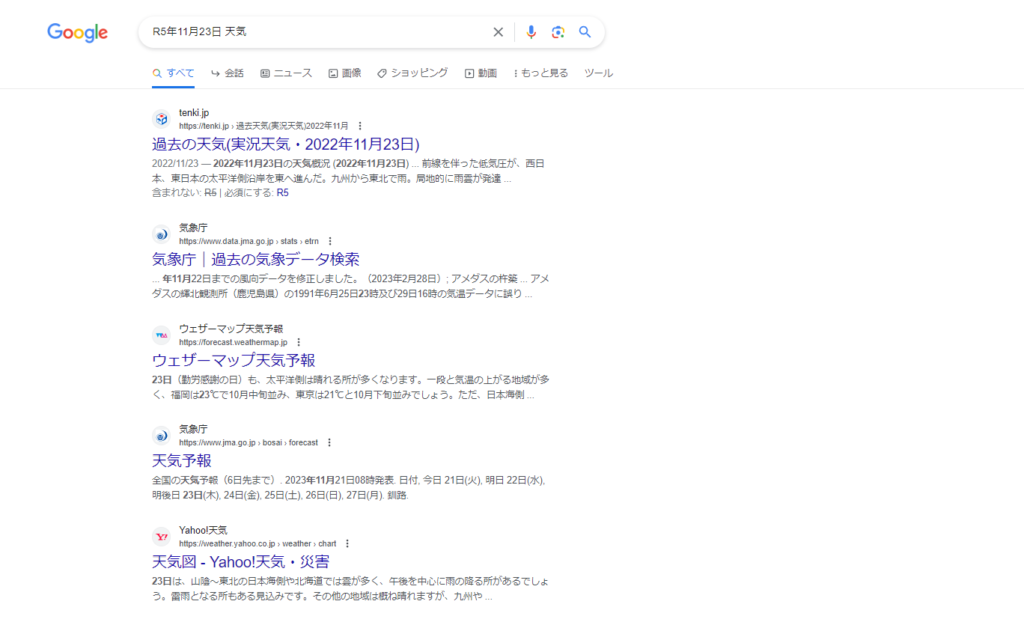Open ウェザーマップ天気予報 result title
This screenshot has width=1024, height=622.
(x=233, y=360)
